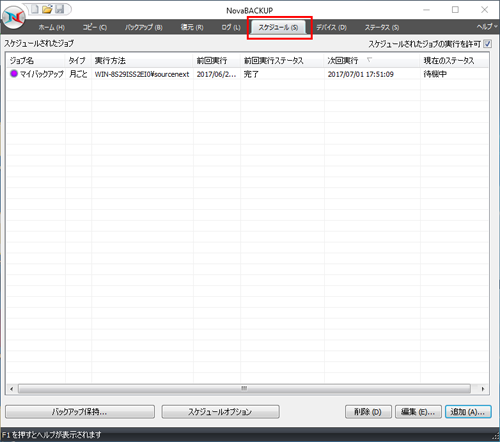Sort by タイプ column header
The height and width of the screenshot is (442, 500).
(78, 60)
